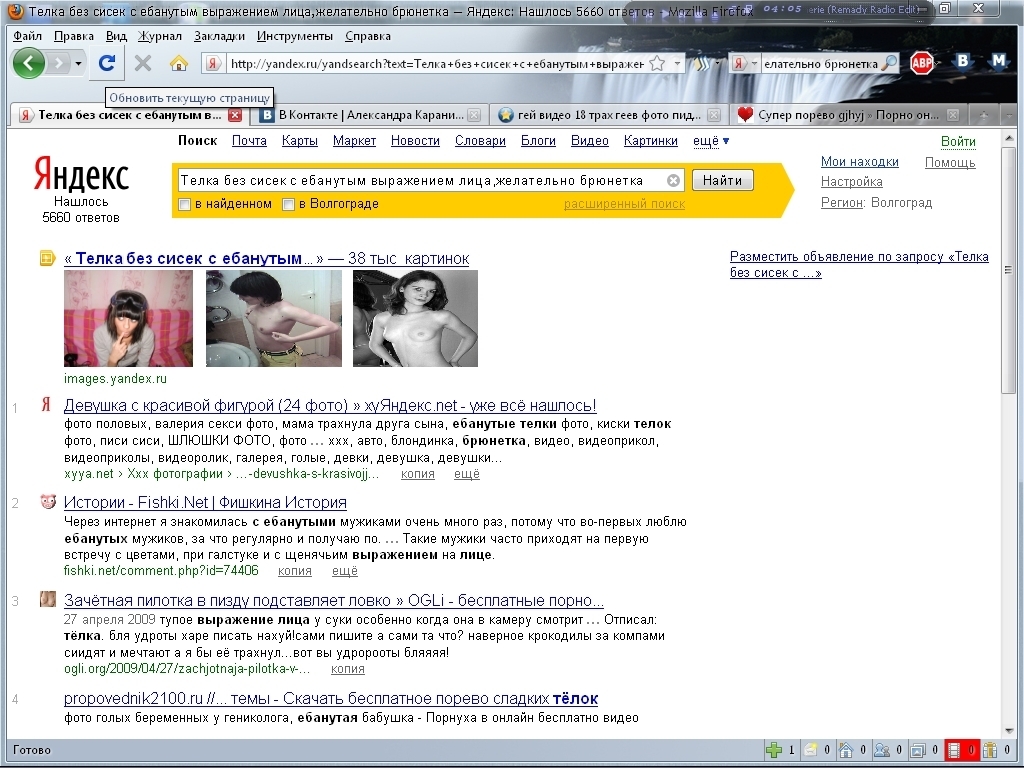This screenshot has width=1024, height=768.
Task: Open the Правка menu
Action: coord(74,36)
